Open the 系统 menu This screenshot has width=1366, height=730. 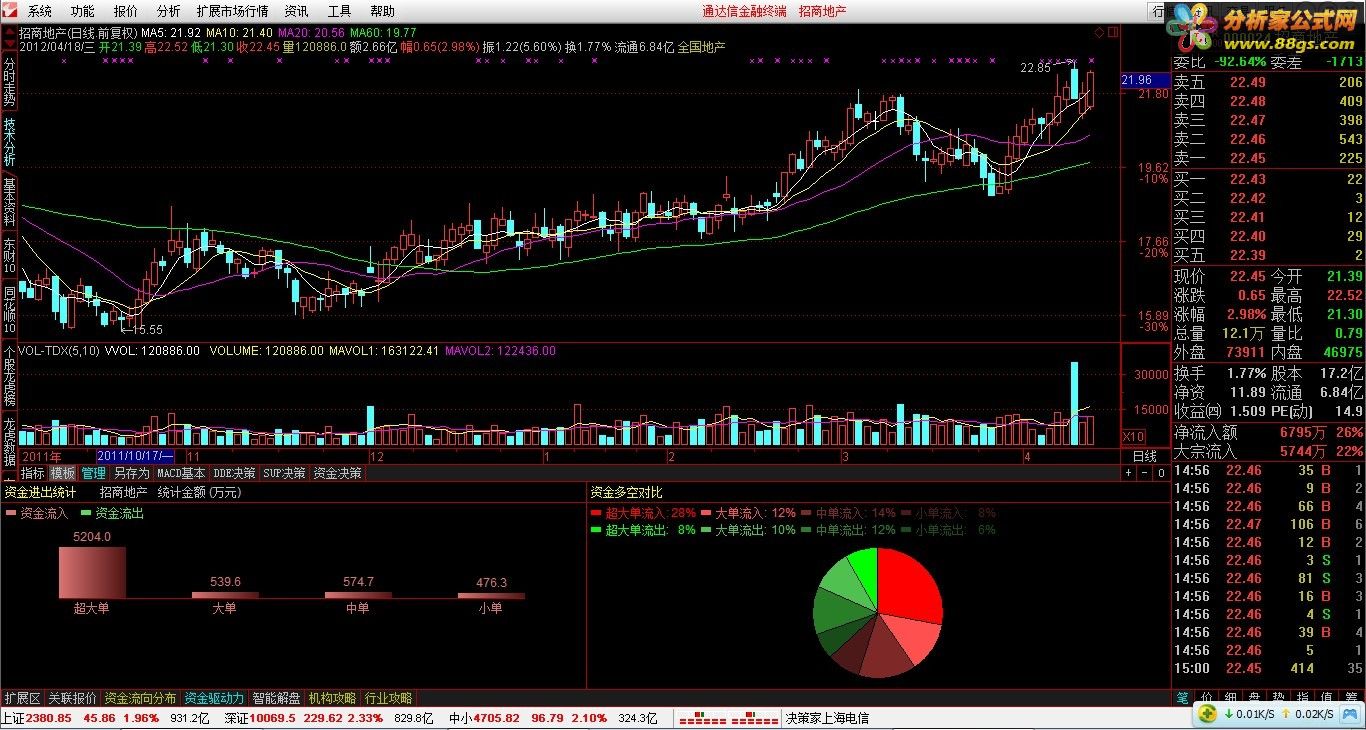click(x=40, y=11)
